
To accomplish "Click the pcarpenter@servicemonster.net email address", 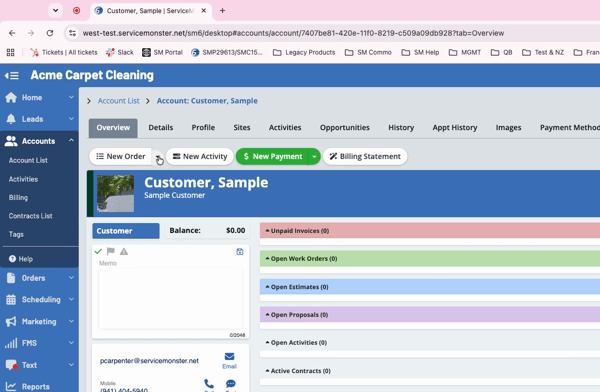I will click(x=149, y=361).
